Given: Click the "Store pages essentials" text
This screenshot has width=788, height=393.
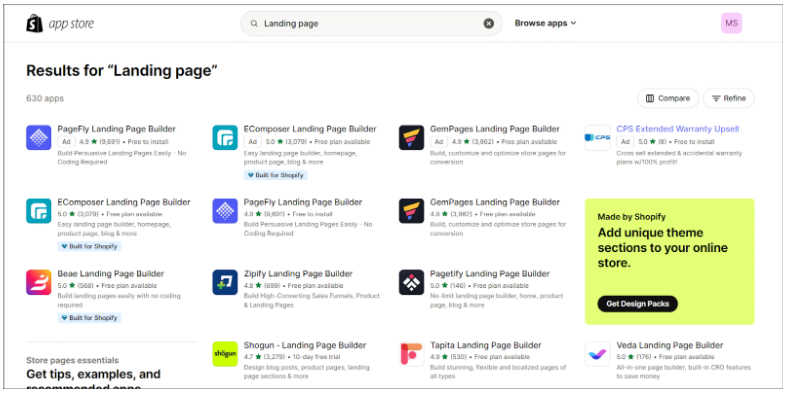Looking at the screenshot, I should tap(72, 360).
